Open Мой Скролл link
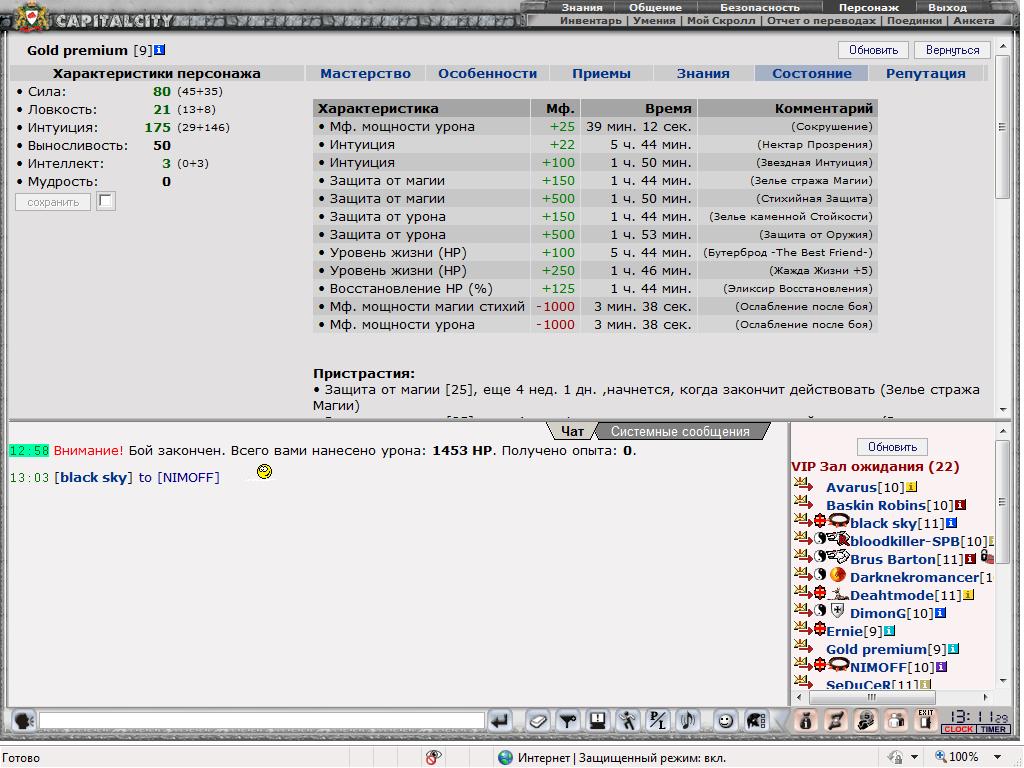Viewport: 1024px width, 768px height. click(721, 20)
